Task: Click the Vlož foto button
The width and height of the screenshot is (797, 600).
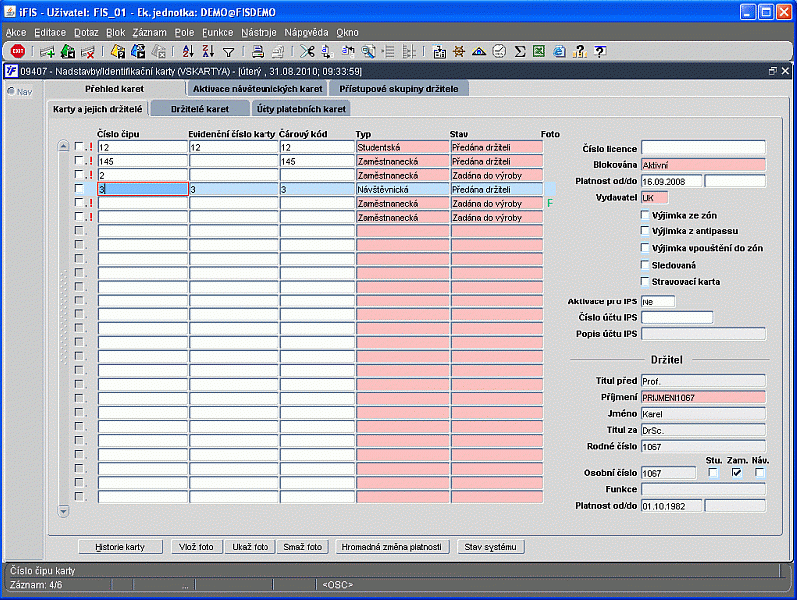Action: [x=196, y=547]
